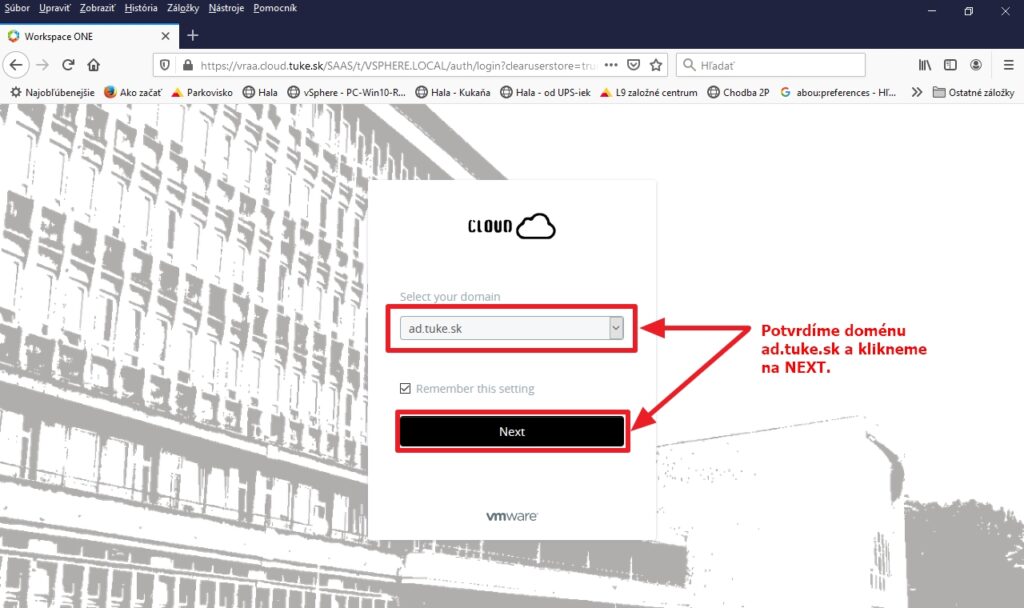
Task: Bookmark this page with the star icon
Action: pyautogui.click(x=656, y=65)
